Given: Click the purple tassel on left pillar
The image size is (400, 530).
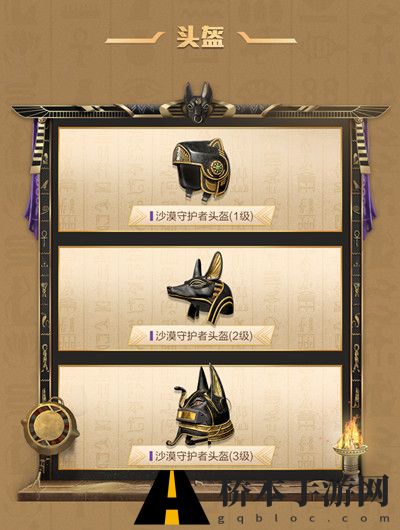Looking at the screenshot, I should click(x=33, y=179).
